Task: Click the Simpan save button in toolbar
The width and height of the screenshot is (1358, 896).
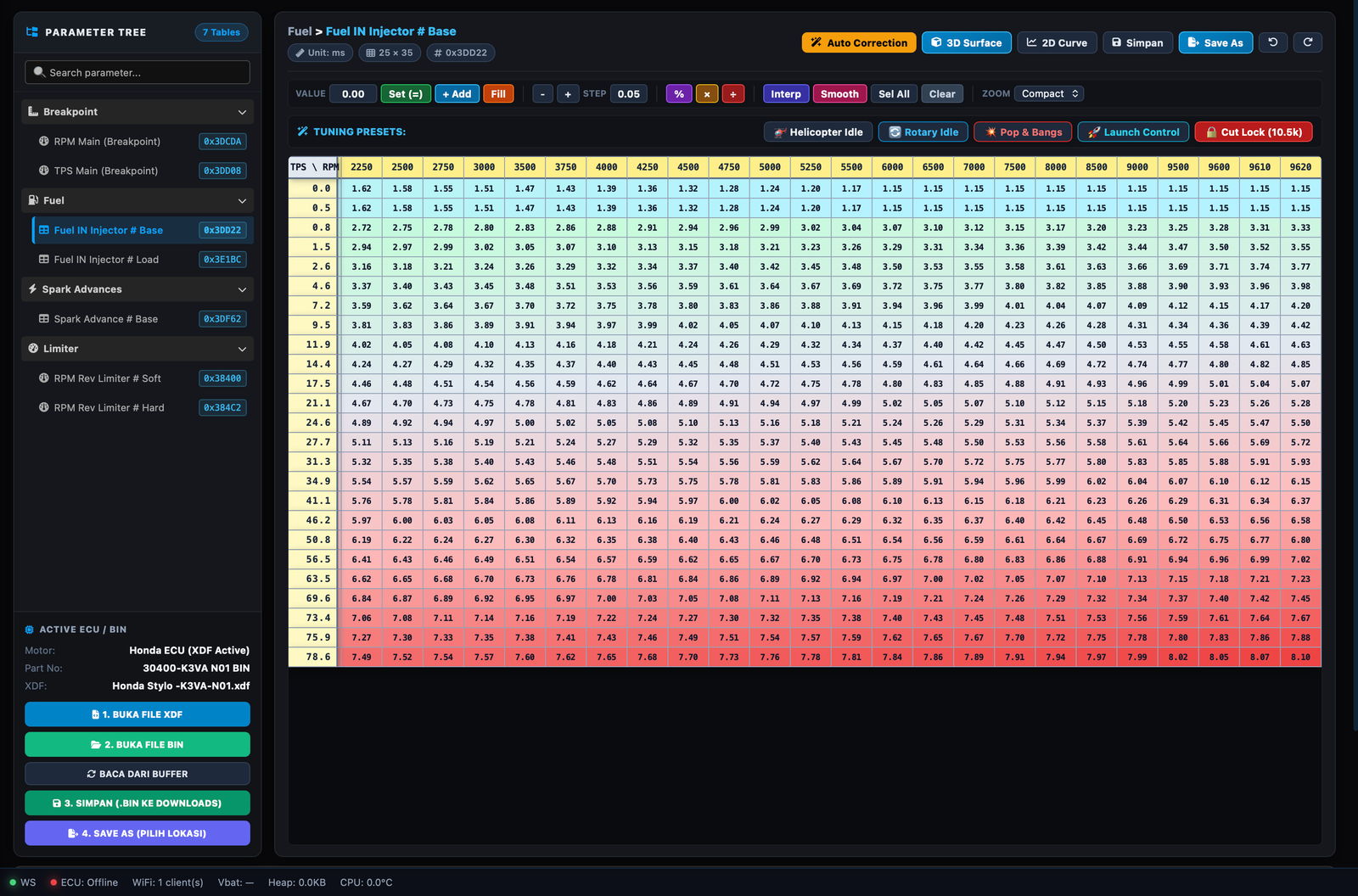Action: 1137,42
